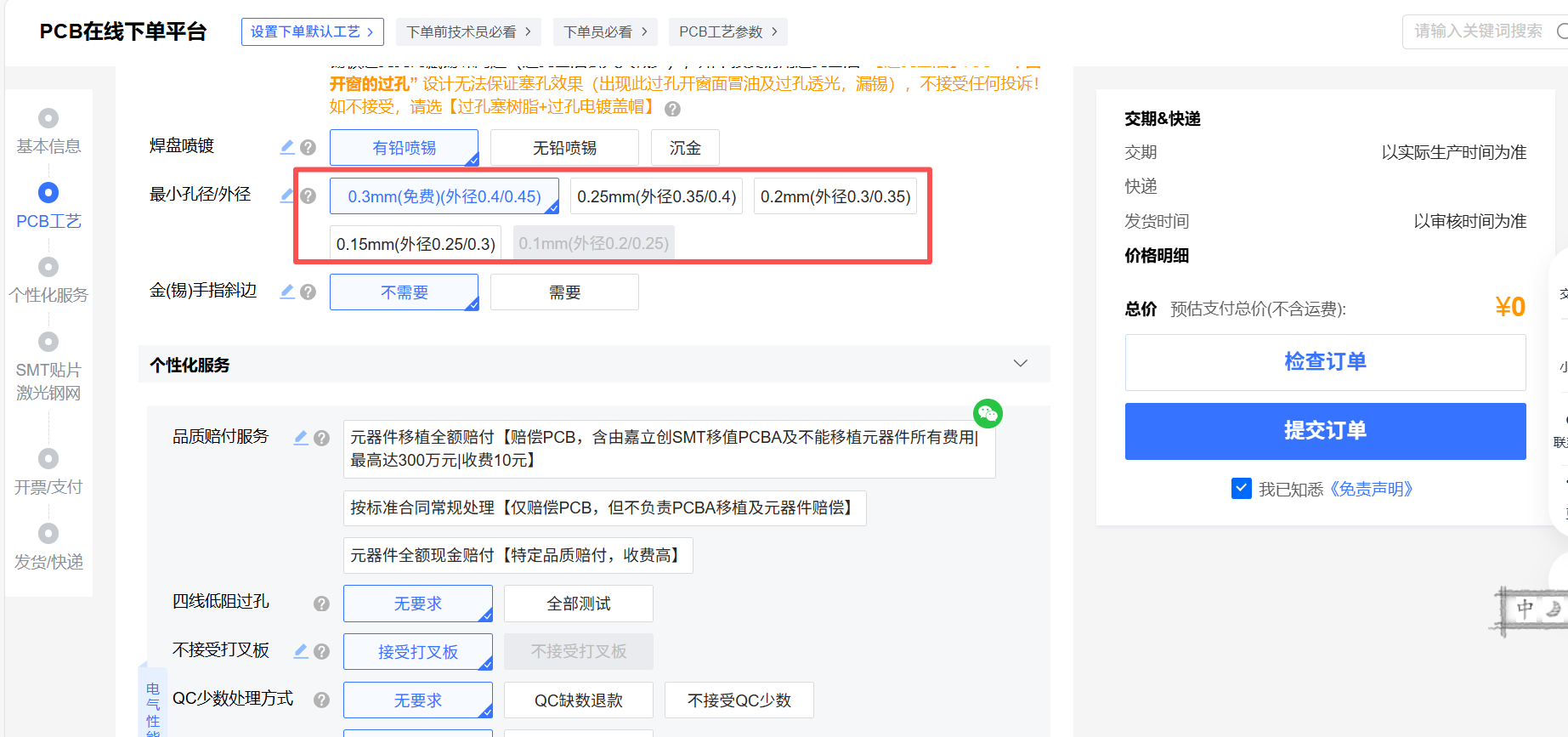This screenshot has height=737, width=1568.
Task: Click help icon beside 最小孔径/外径
Action: (x=308, y=196)
